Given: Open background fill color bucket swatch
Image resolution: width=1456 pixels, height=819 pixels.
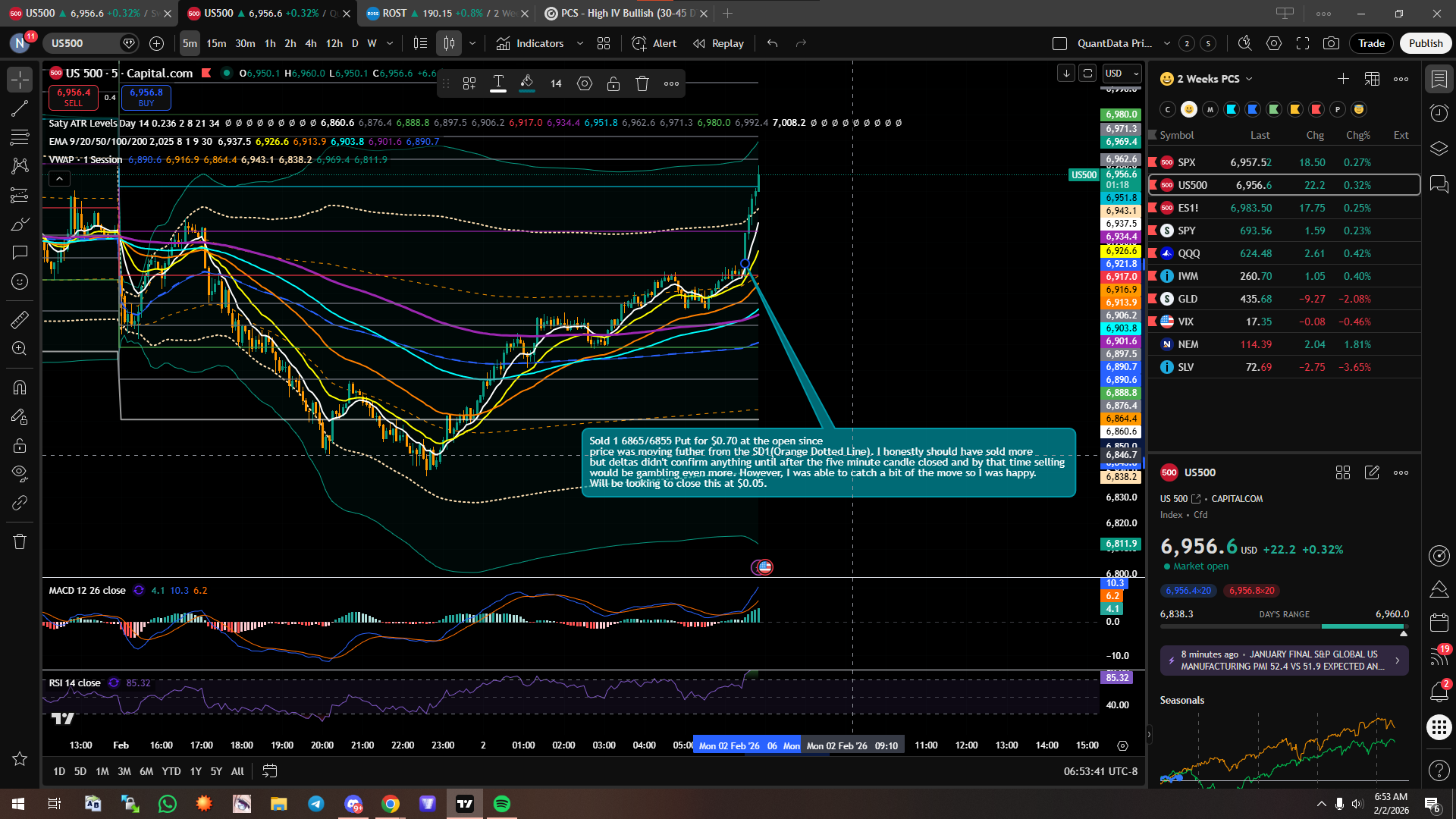Looking at the screenshot, I should click(527, 83).
